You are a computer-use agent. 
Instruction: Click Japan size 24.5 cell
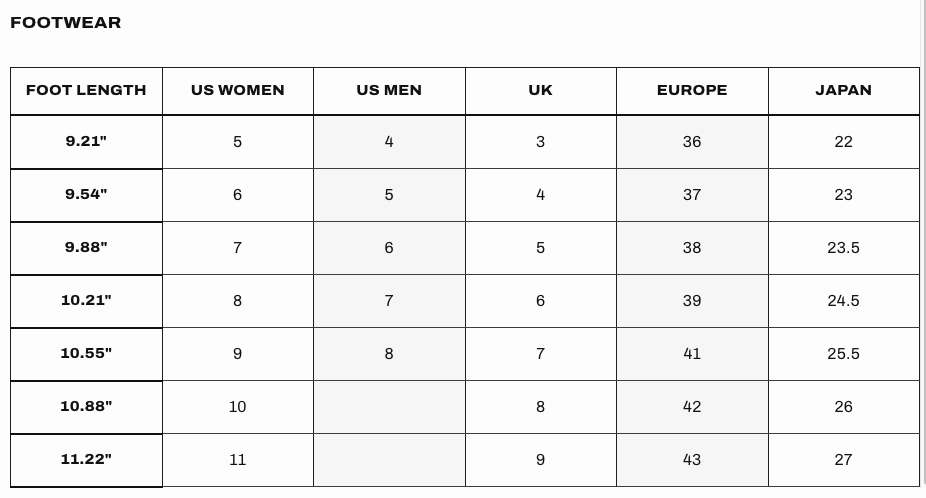pos(843,301)
